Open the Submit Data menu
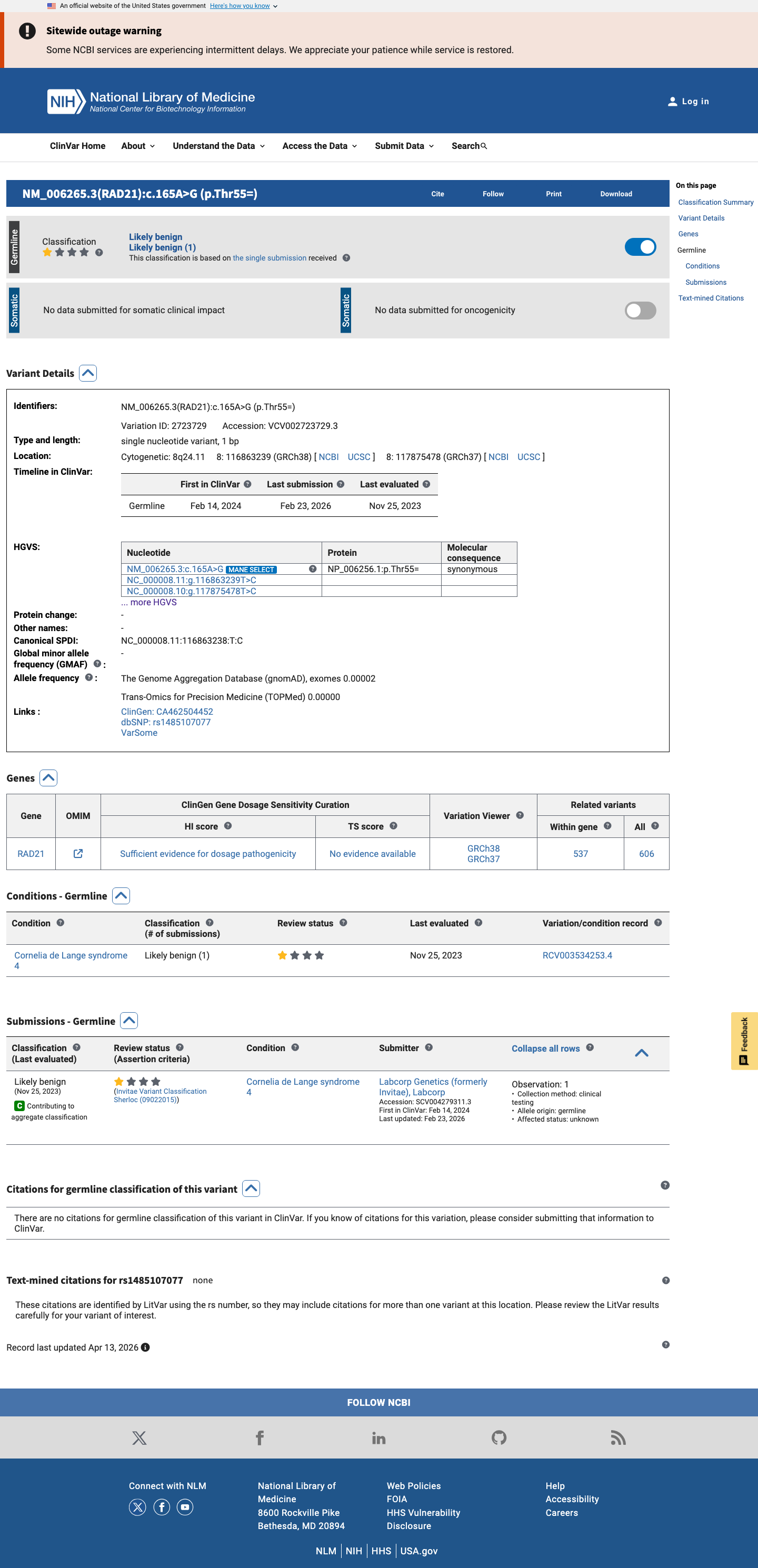 [x=404, y=146]
